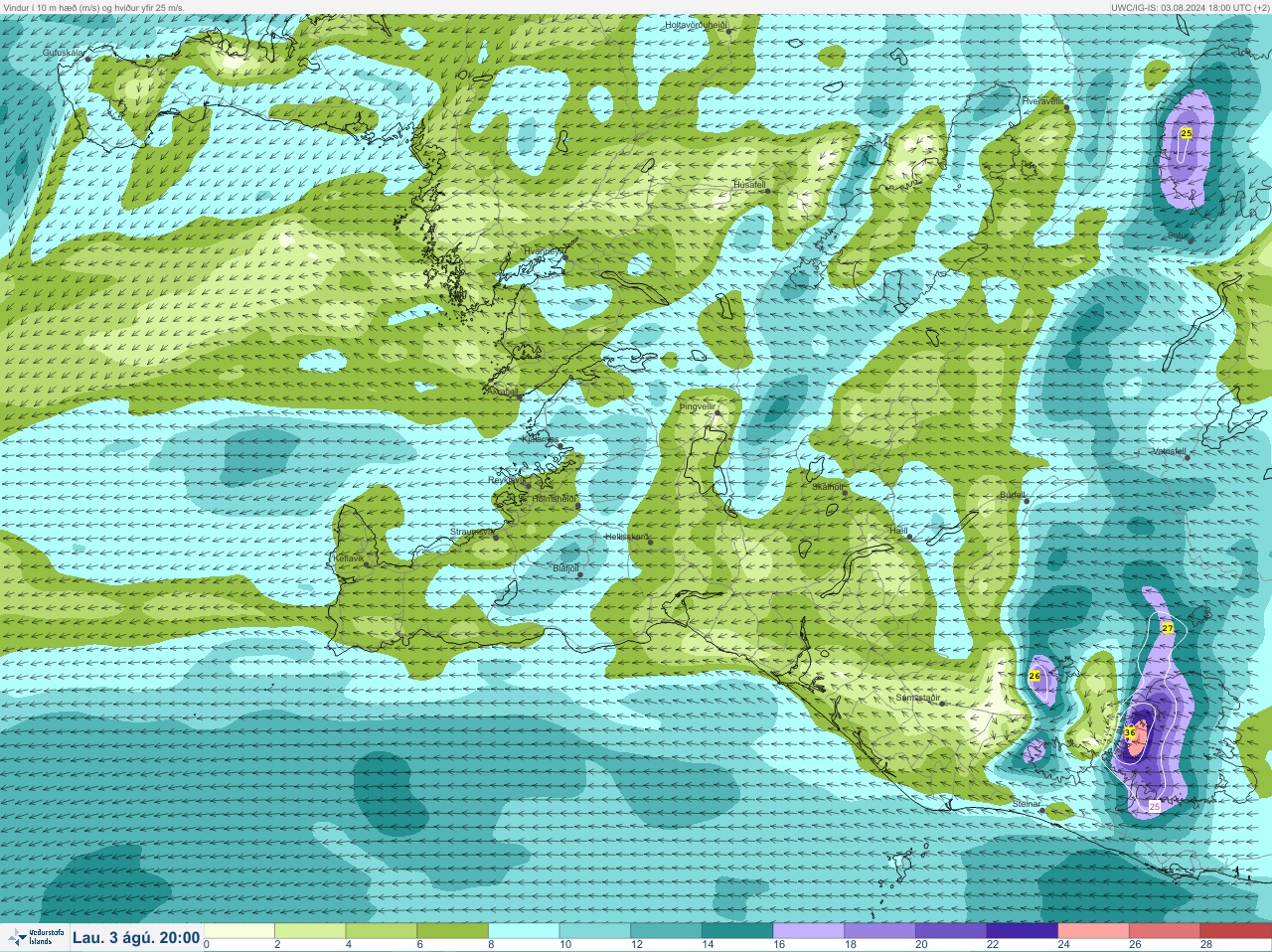Select the 12–14 m/s teal legend swatch
The image size is (1272, 952).
pos(666,931)
